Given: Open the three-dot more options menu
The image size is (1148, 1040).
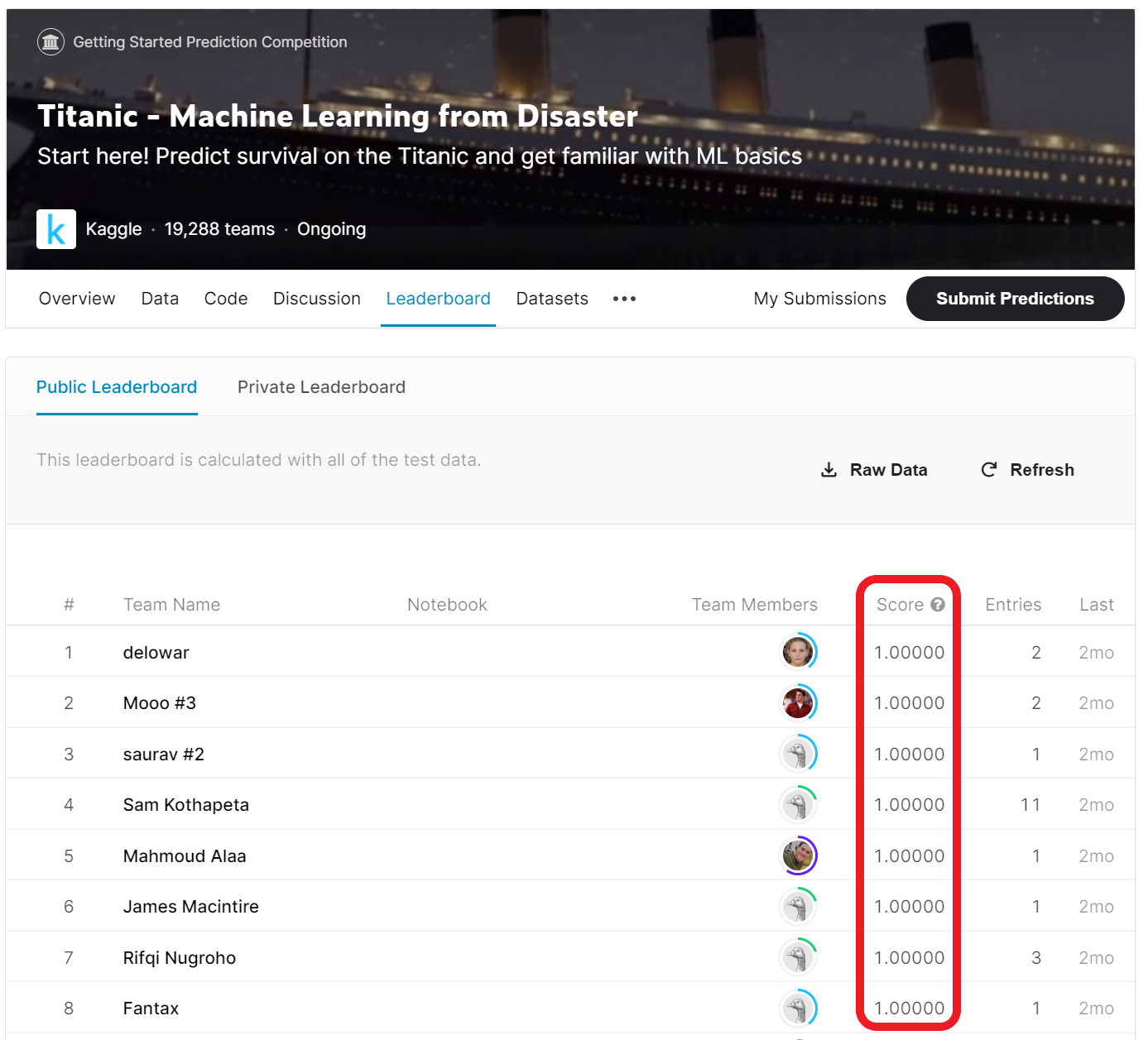Looking at the screenshot, I should click(x=624, y=299).
